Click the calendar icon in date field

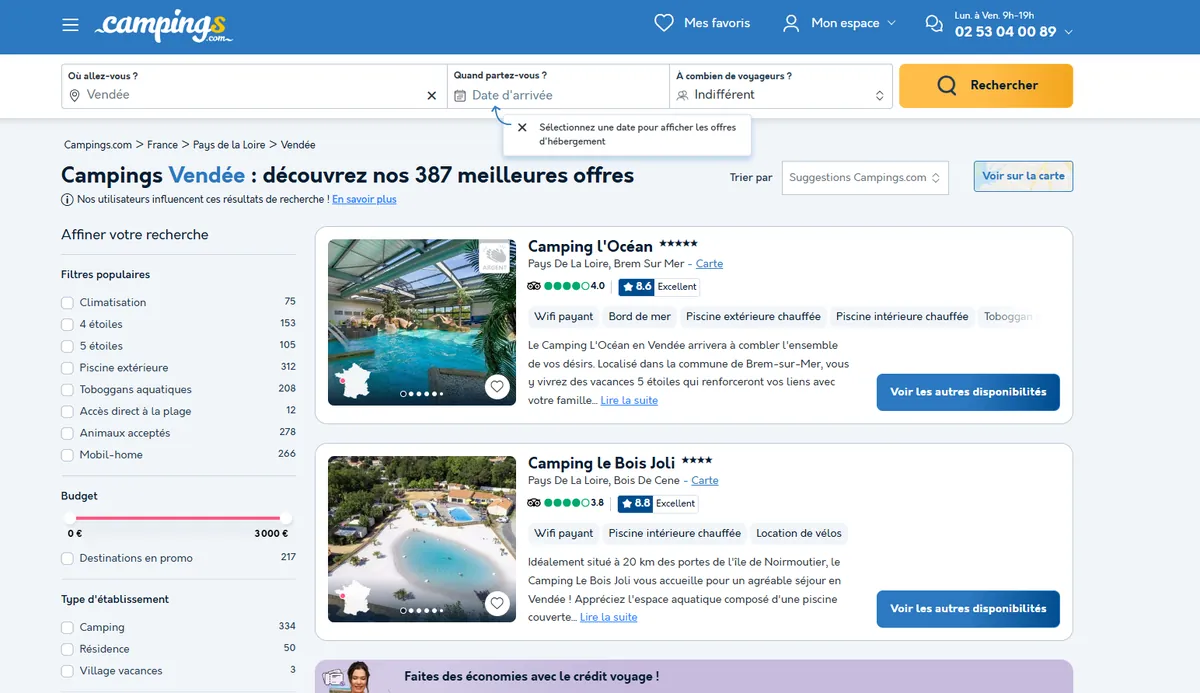click(x=460, y=96)
